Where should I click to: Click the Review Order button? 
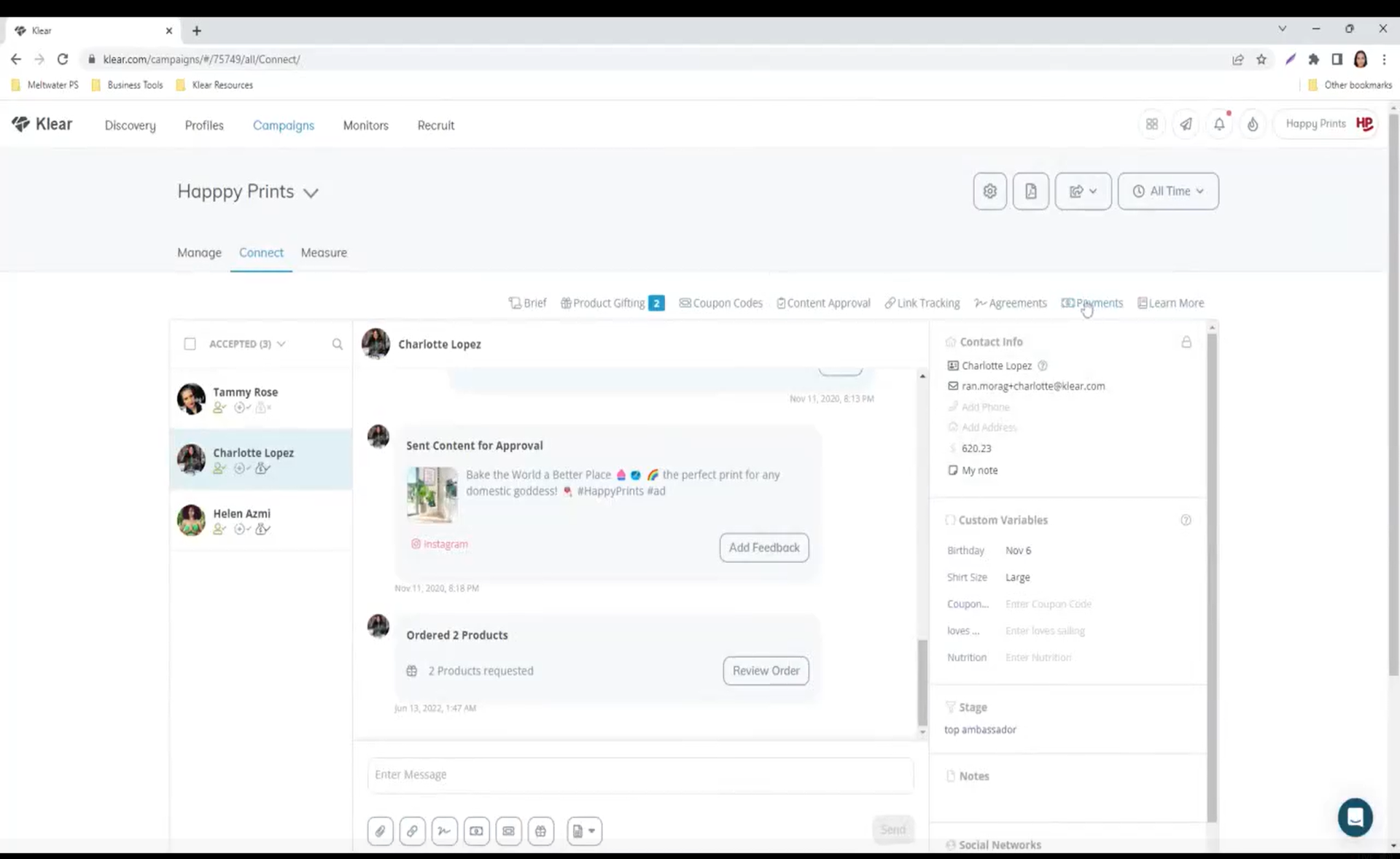tap(766, 670)
